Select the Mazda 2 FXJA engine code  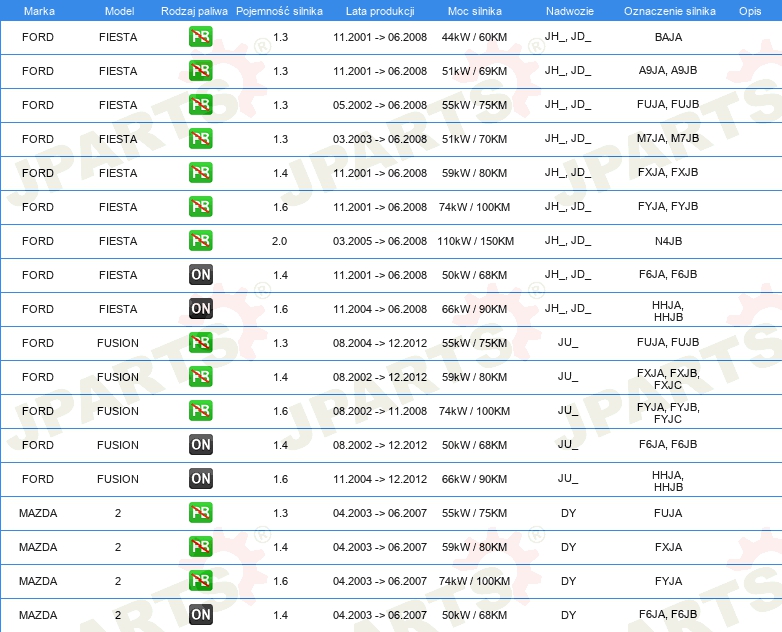668,547
